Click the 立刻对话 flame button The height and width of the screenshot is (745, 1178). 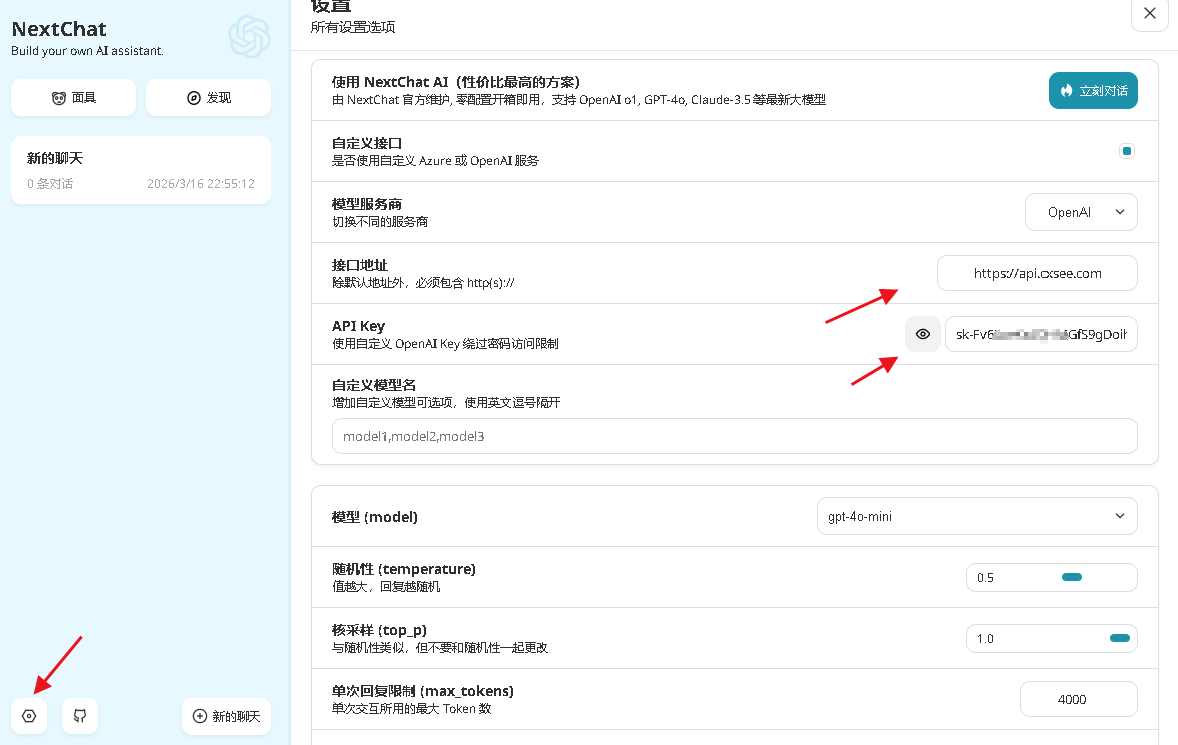(x=1093, y=90)
